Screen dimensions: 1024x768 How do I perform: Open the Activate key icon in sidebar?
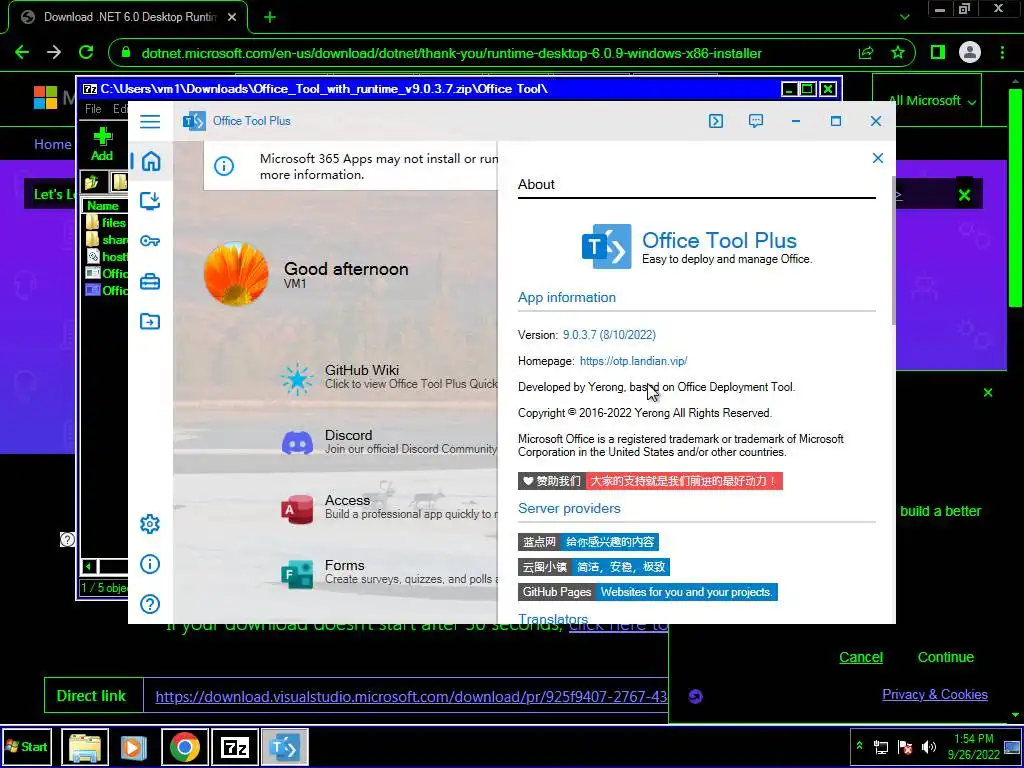(x=150, y=241)
